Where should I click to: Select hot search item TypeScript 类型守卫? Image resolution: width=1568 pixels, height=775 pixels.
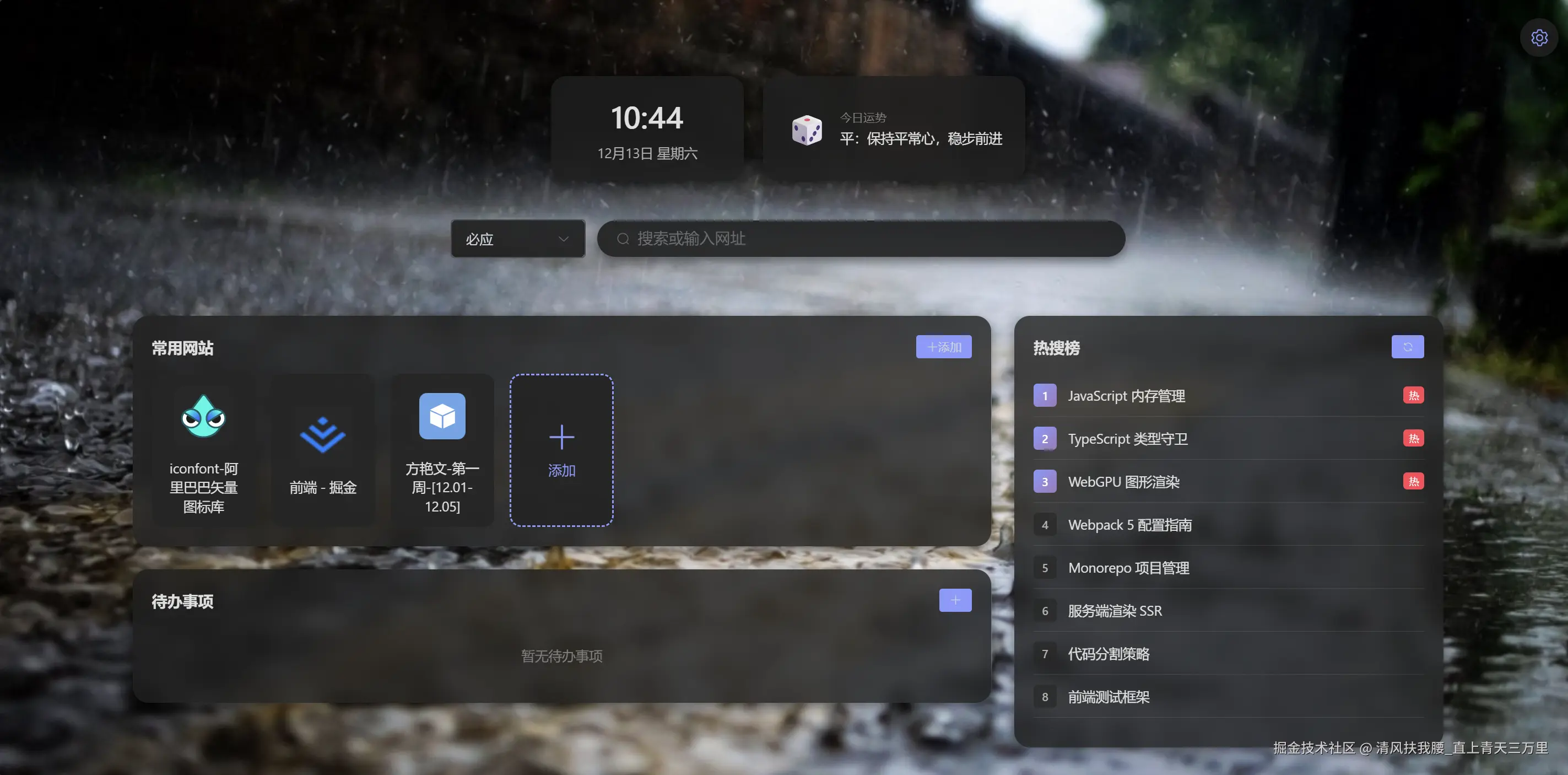(x=1127, y=438)
